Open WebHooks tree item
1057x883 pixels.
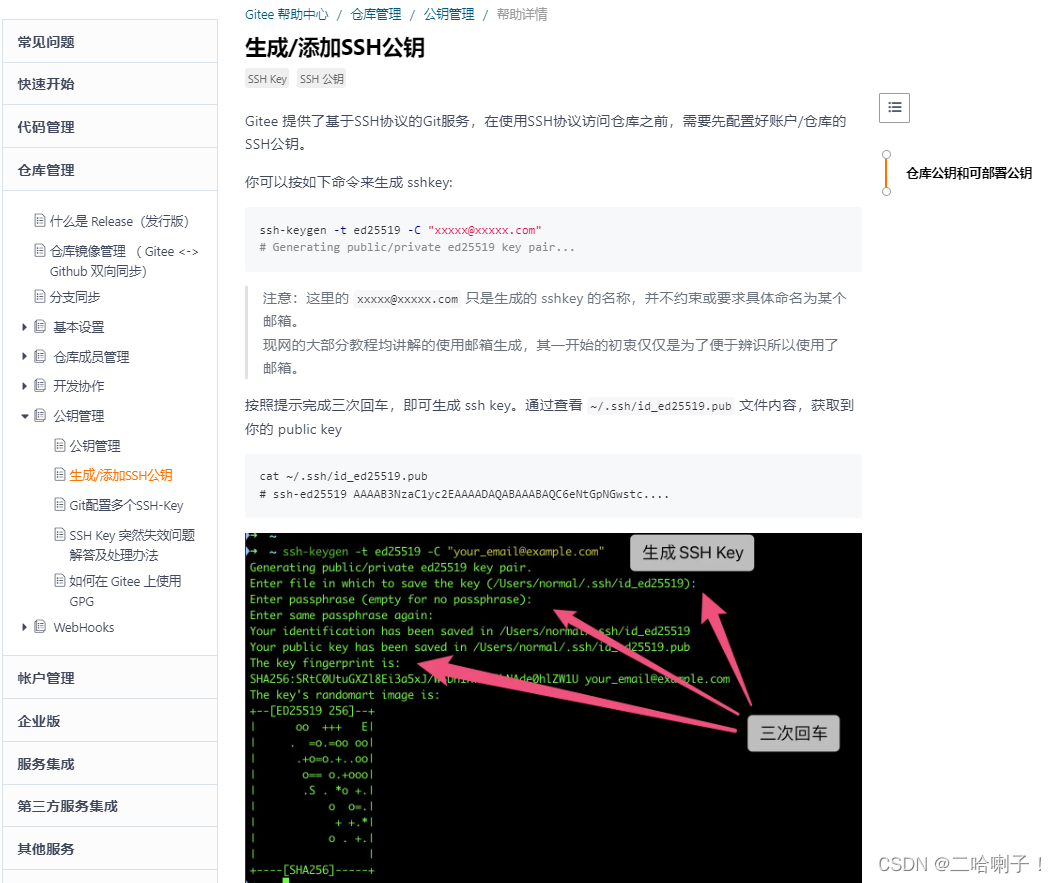[84, 628]
